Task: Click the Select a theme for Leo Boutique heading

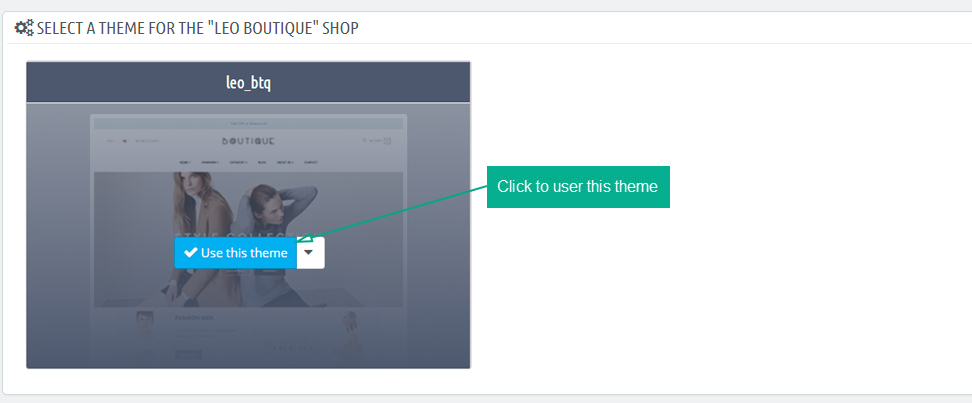Action: click(197, 28)
